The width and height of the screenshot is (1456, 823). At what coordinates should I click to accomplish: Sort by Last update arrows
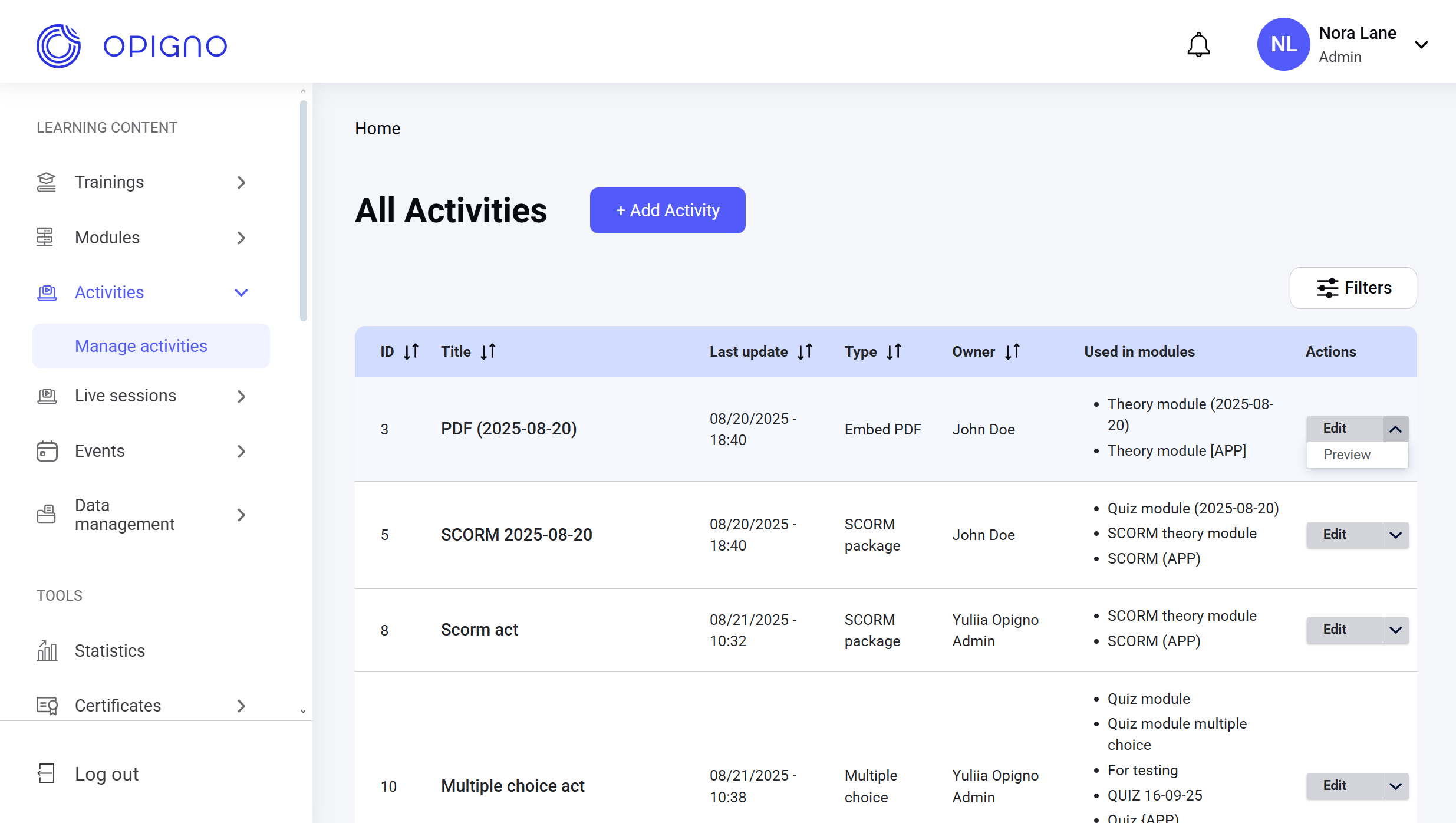(x=805, y=352)
